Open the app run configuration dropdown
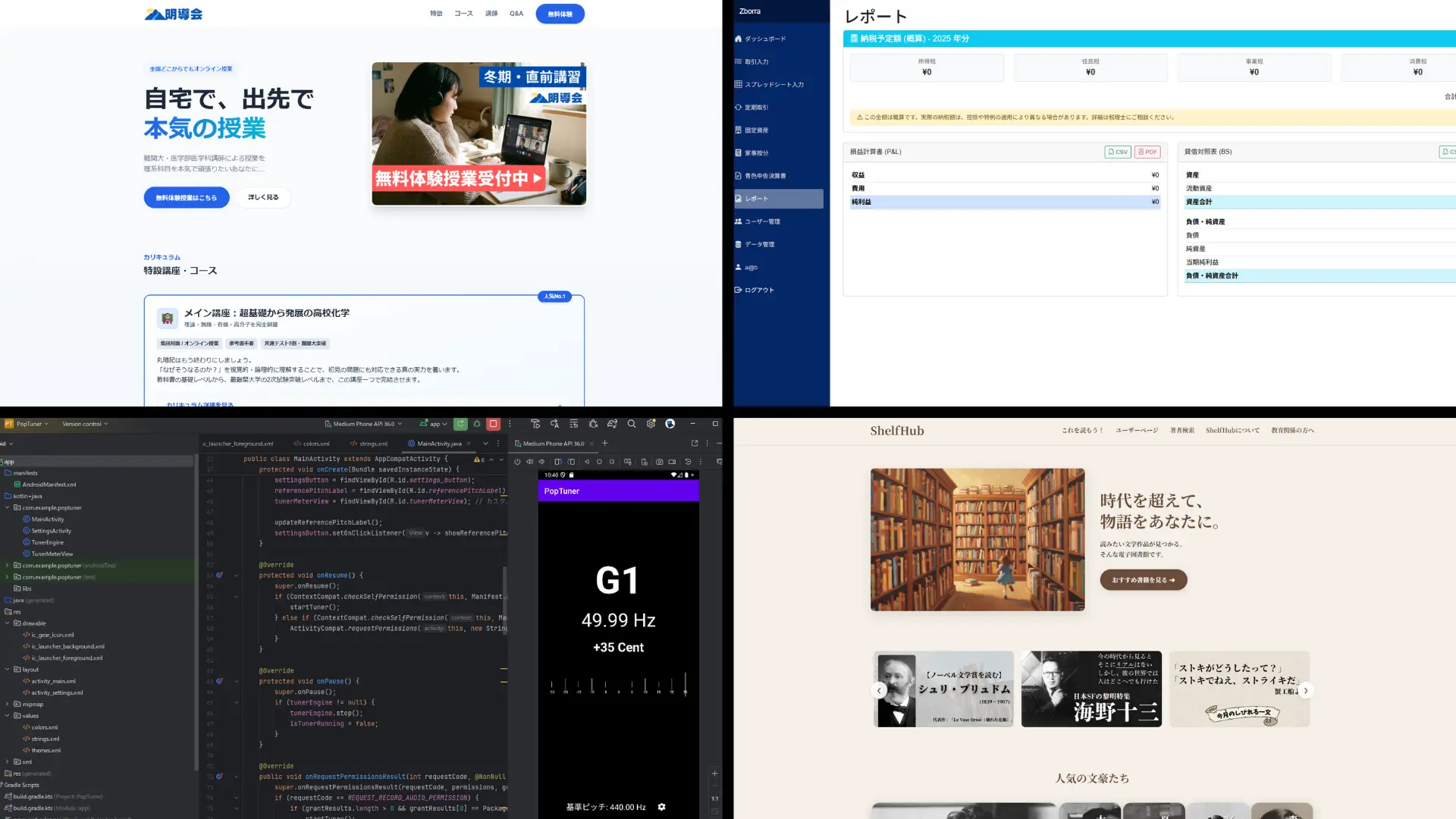The width and height of the screenshot is (1456, 819). [x=435, y=424]
